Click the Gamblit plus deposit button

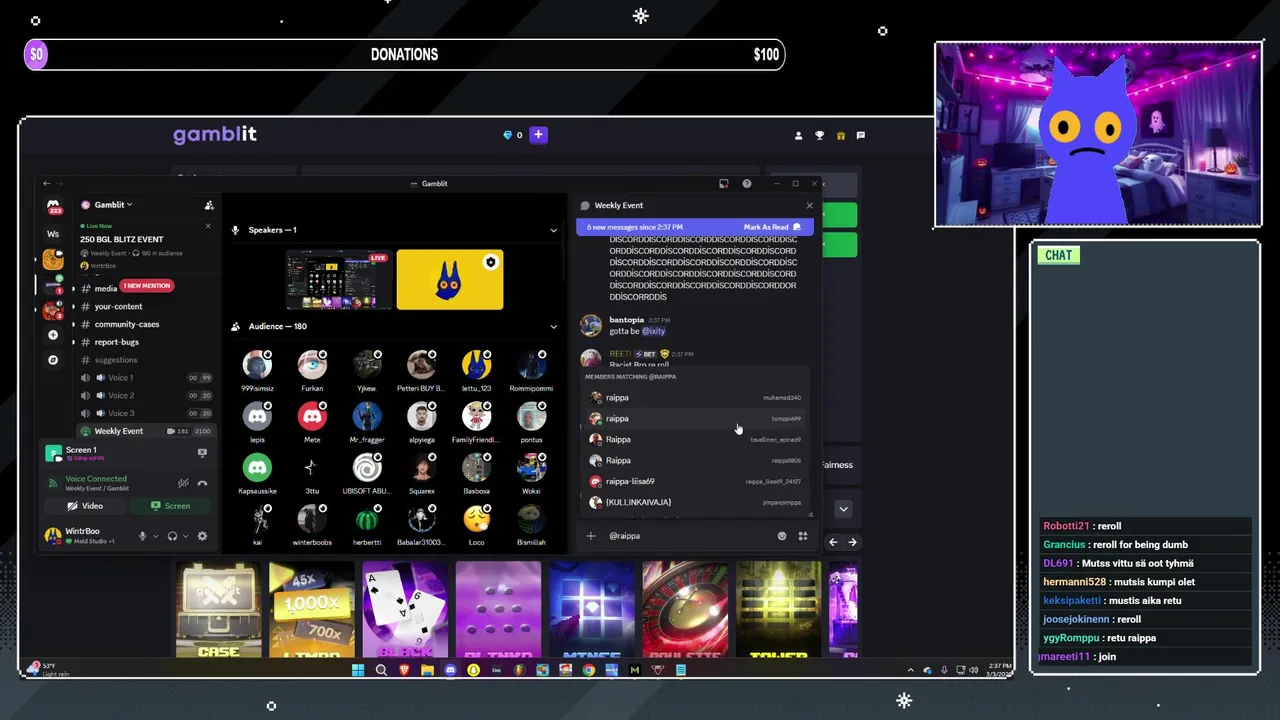pos(538,135)
